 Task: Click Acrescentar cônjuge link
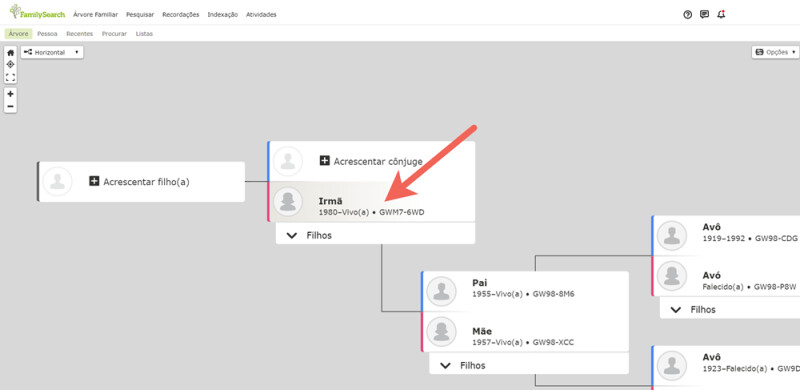[378, 161]
